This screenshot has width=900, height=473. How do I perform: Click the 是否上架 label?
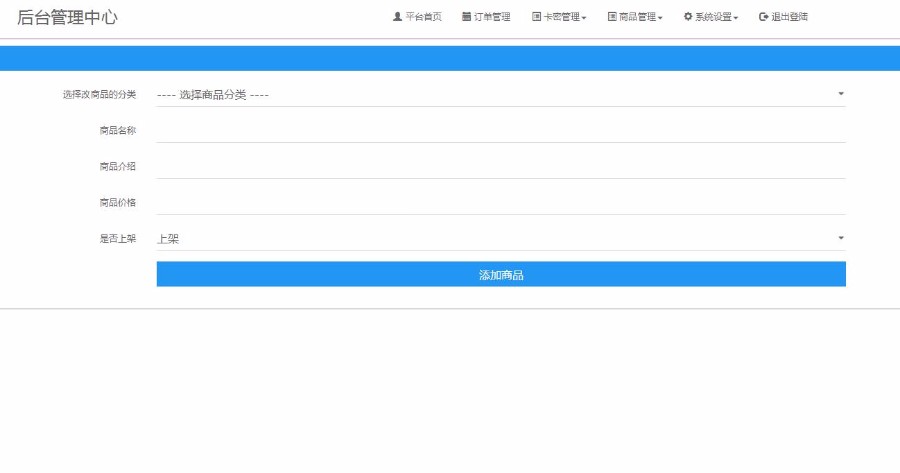(118, 239)
